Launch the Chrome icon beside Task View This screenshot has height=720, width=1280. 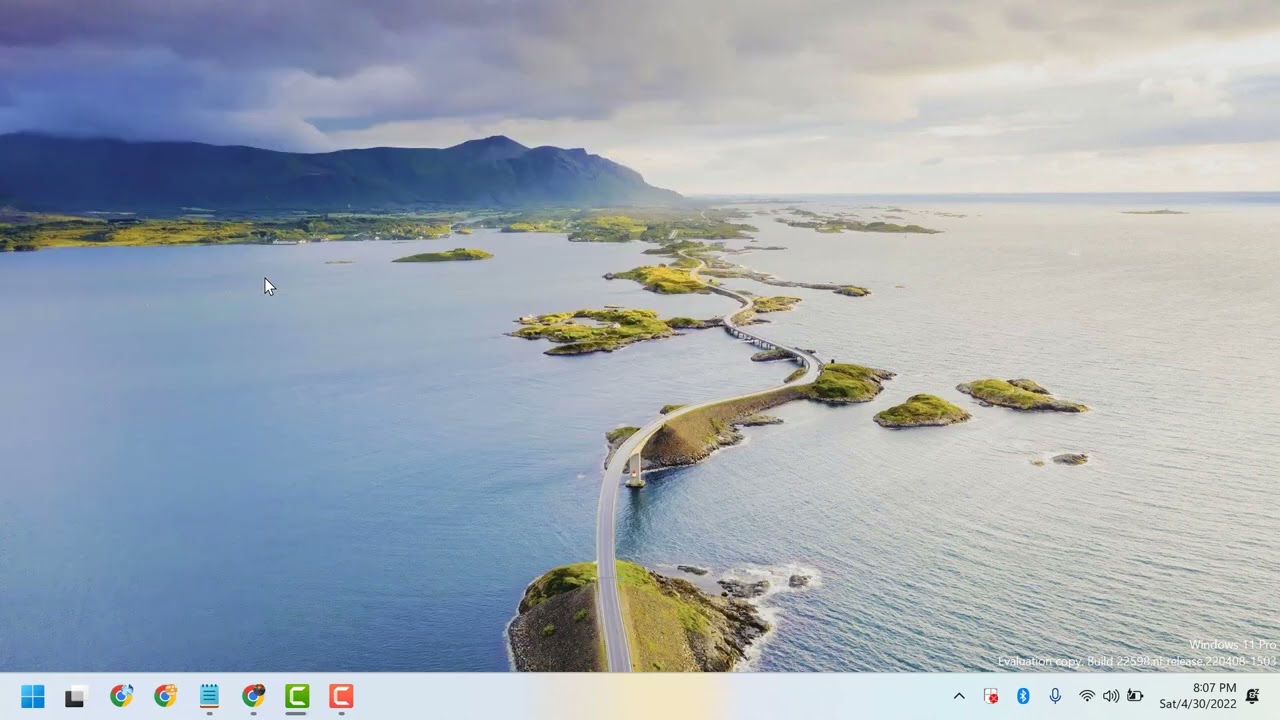tap(121, 696)
